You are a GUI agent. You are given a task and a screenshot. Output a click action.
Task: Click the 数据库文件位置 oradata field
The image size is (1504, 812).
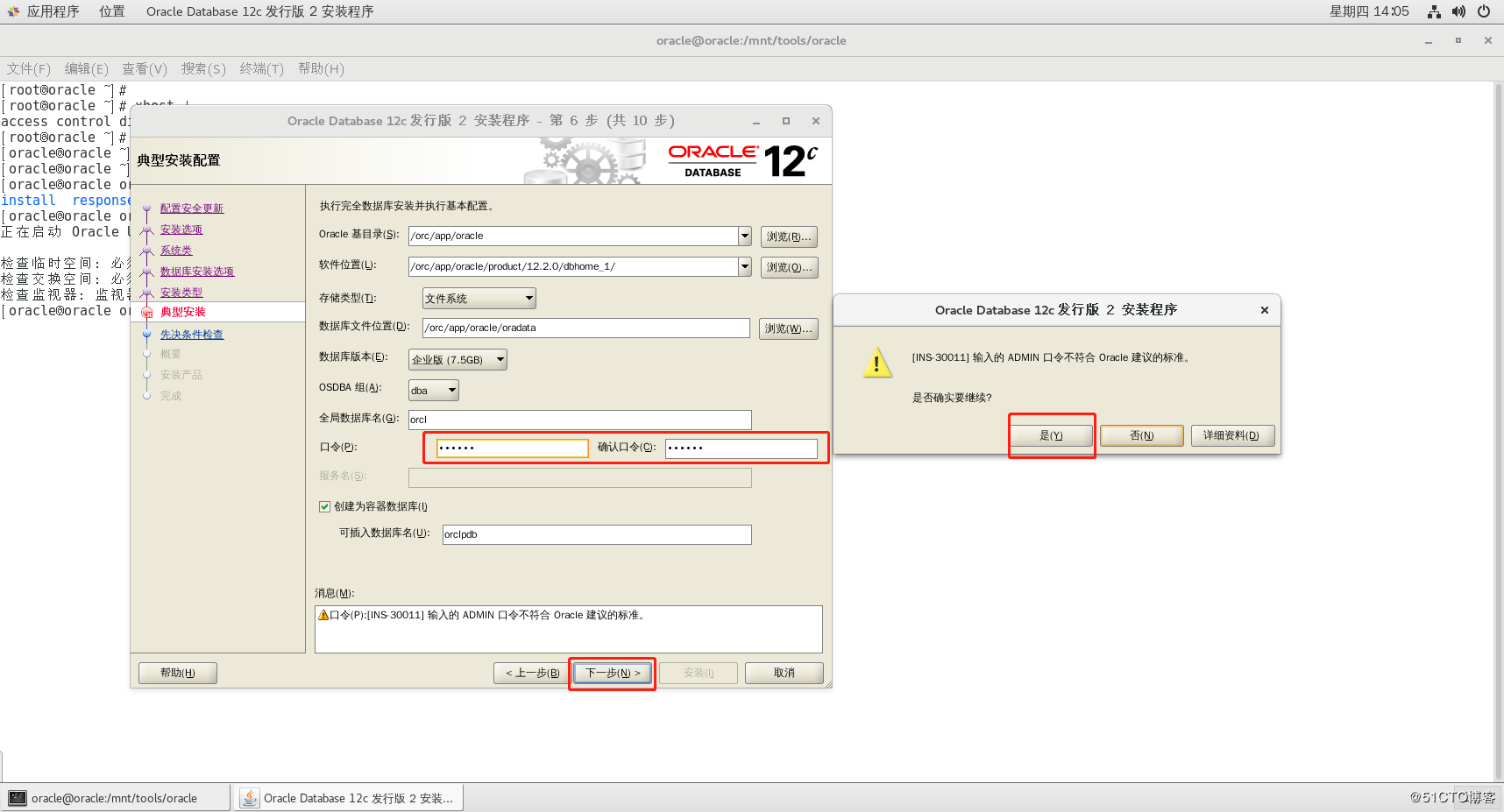(x=586, y=328)
